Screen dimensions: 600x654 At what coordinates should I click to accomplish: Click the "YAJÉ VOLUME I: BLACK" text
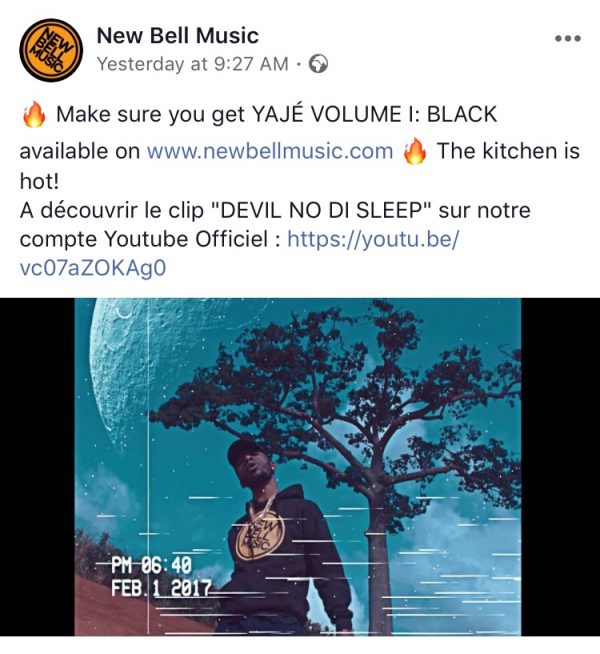374,114
